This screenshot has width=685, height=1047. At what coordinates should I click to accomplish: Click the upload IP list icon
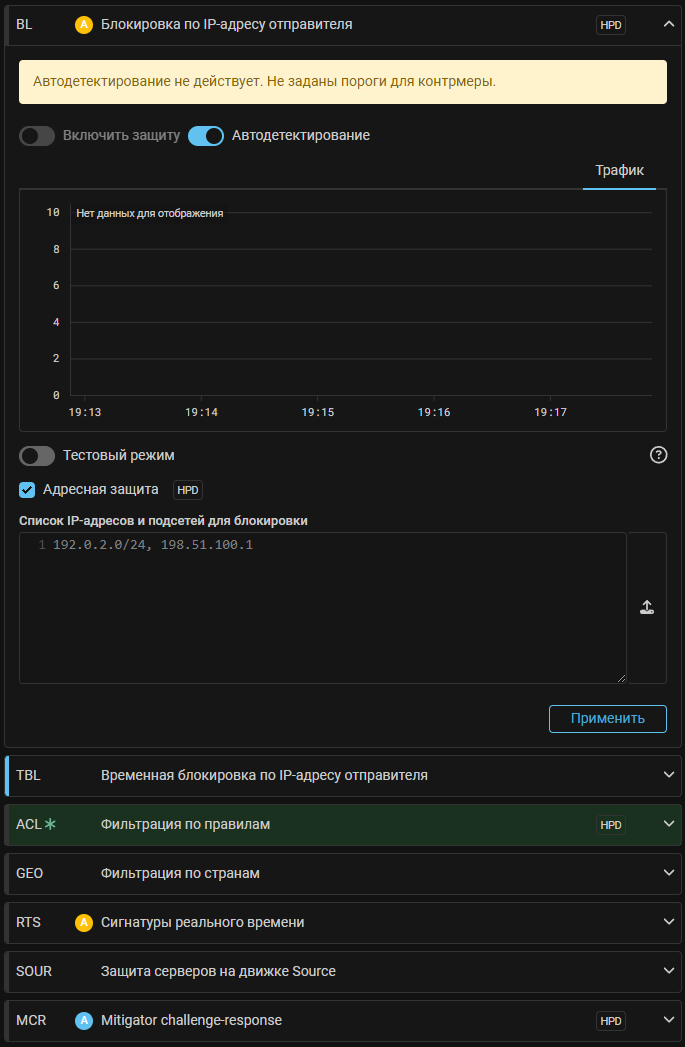pyautogui.click(x=647, y=607)
